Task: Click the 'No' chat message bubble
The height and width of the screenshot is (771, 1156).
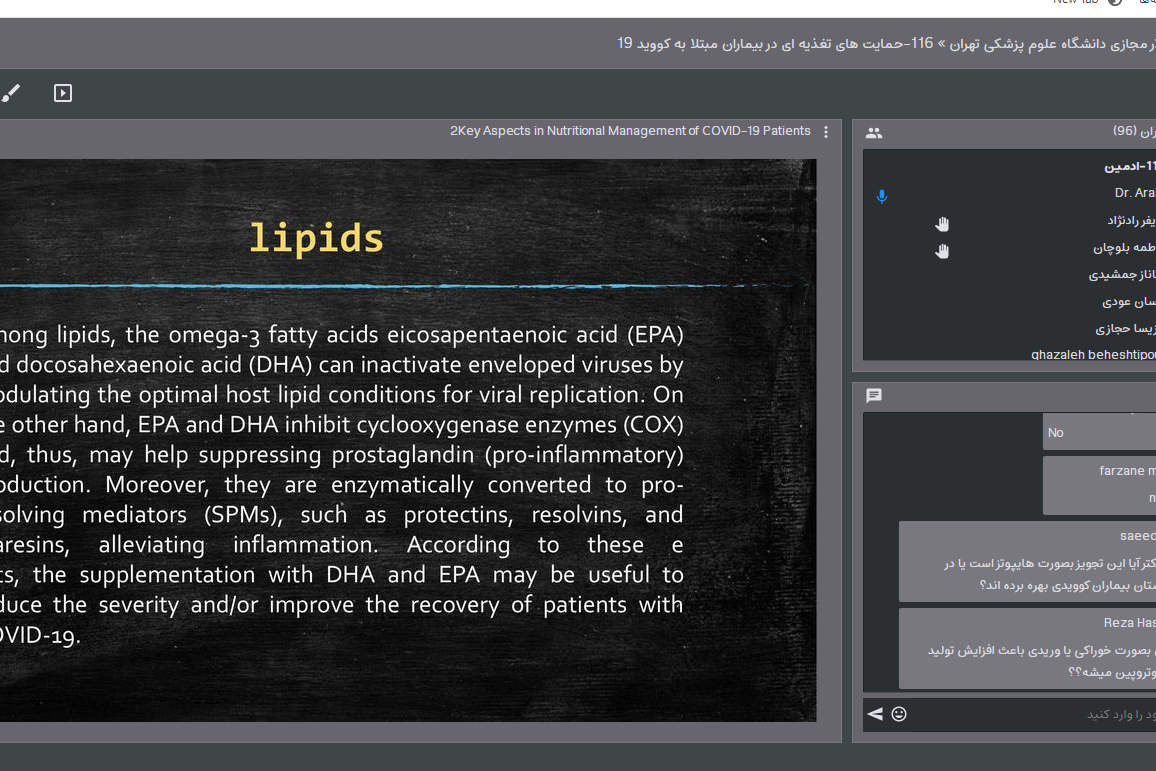Action: point(1098,432)
